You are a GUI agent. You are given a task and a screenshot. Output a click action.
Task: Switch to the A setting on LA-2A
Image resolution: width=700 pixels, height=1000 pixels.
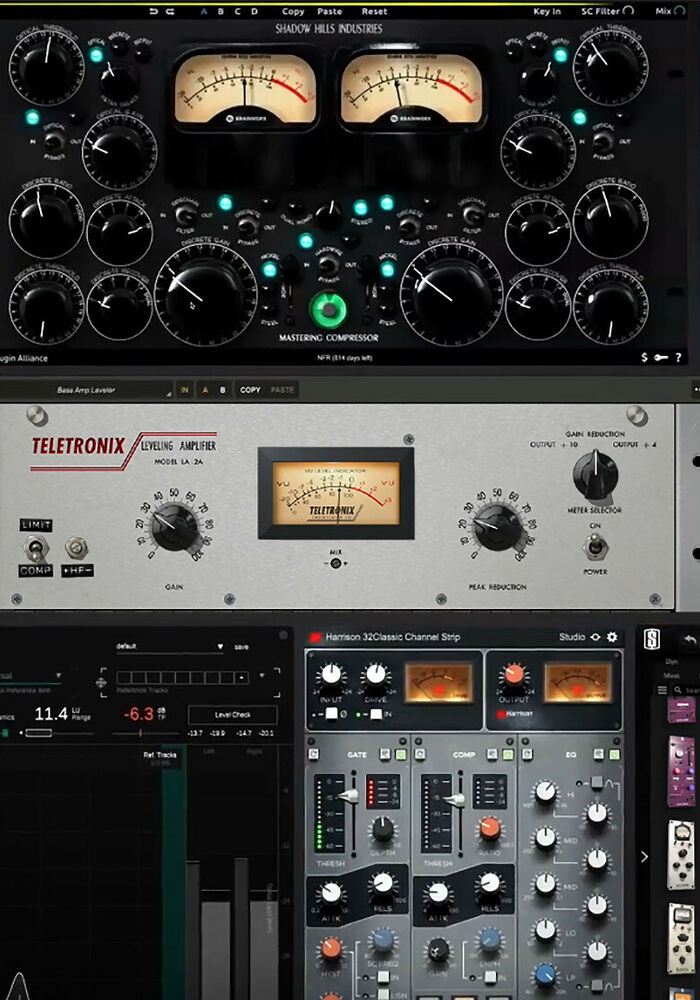[x=206, y=390]
